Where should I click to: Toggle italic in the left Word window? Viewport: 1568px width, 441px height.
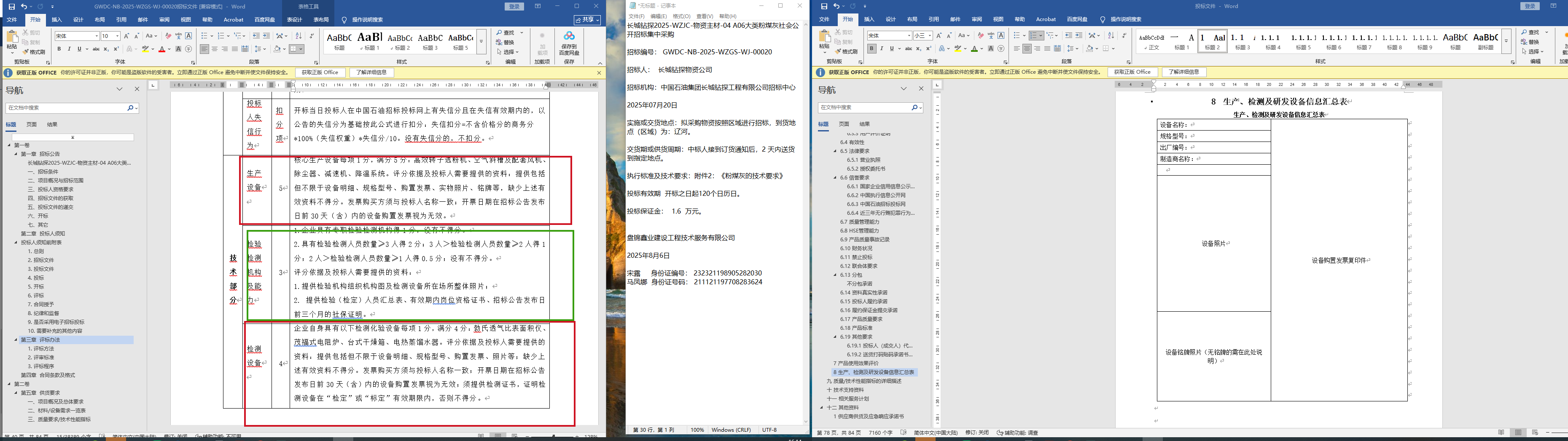[69, 49]
